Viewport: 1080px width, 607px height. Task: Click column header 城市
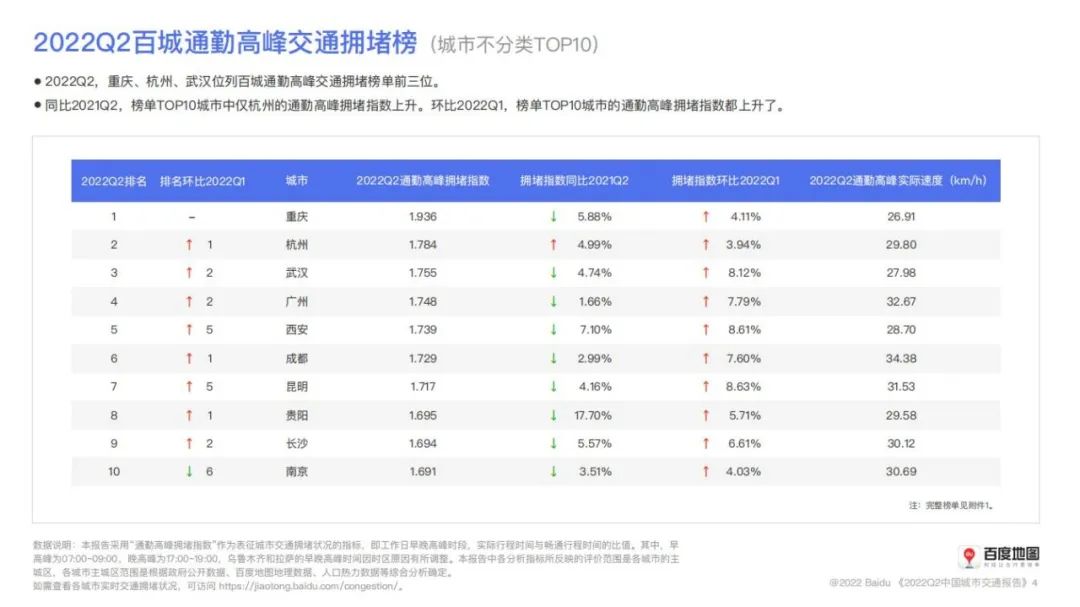pos(297,181)
